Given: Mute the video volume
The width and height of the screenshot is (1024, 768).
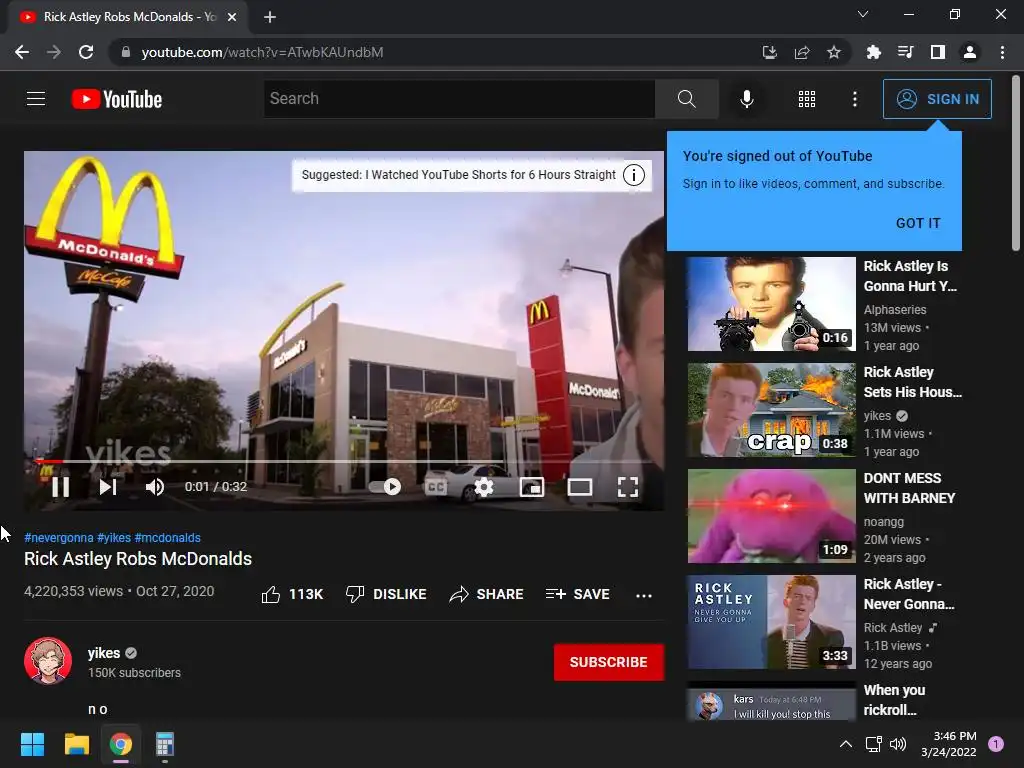Looking at the screenshot, I should [155, 487].
